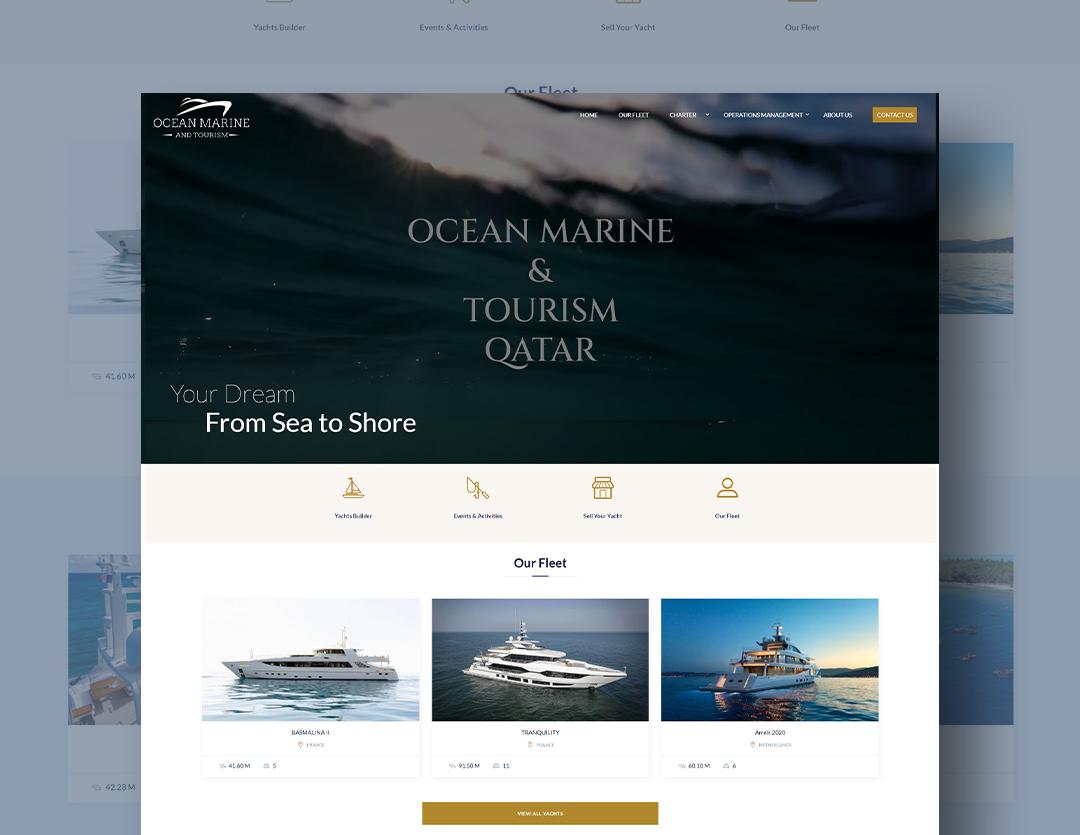Click the Ocean Marine and Tourism logo
Screen dimensions: 1080x835
click(x=201, y=118)
